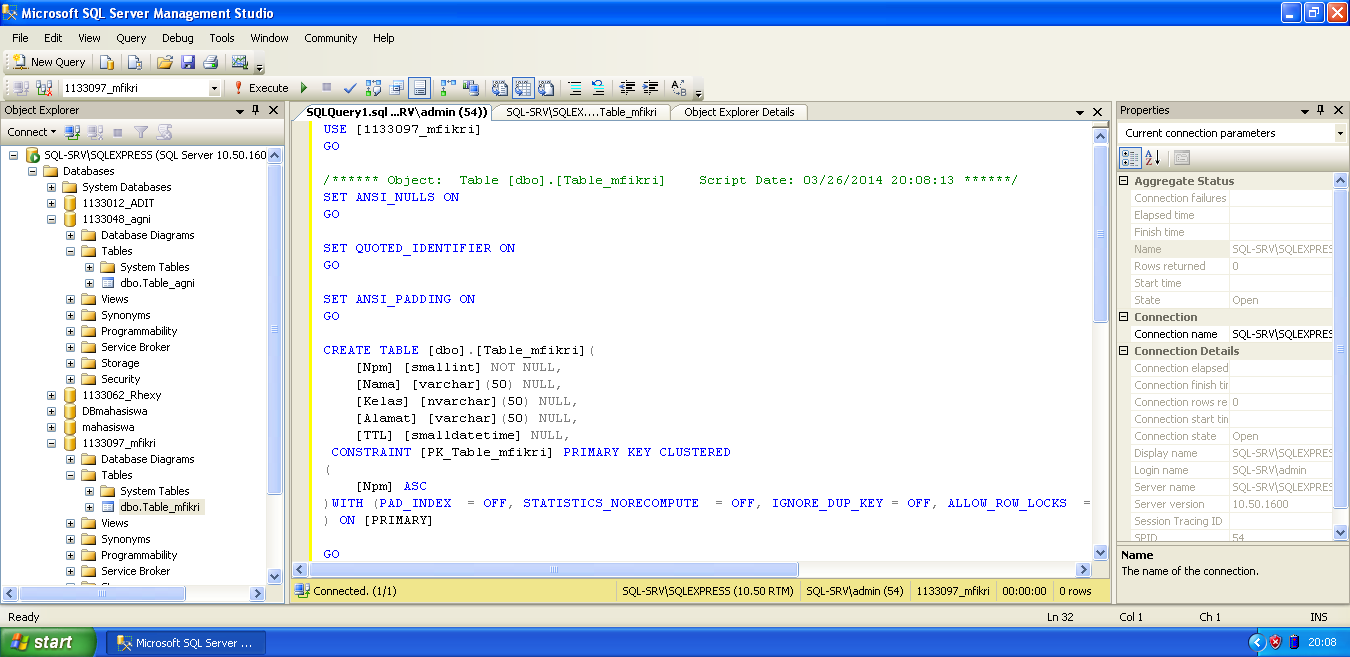
Task: Pin the Object Explorer with auto-hide pushpin
Action: [256, 110]
